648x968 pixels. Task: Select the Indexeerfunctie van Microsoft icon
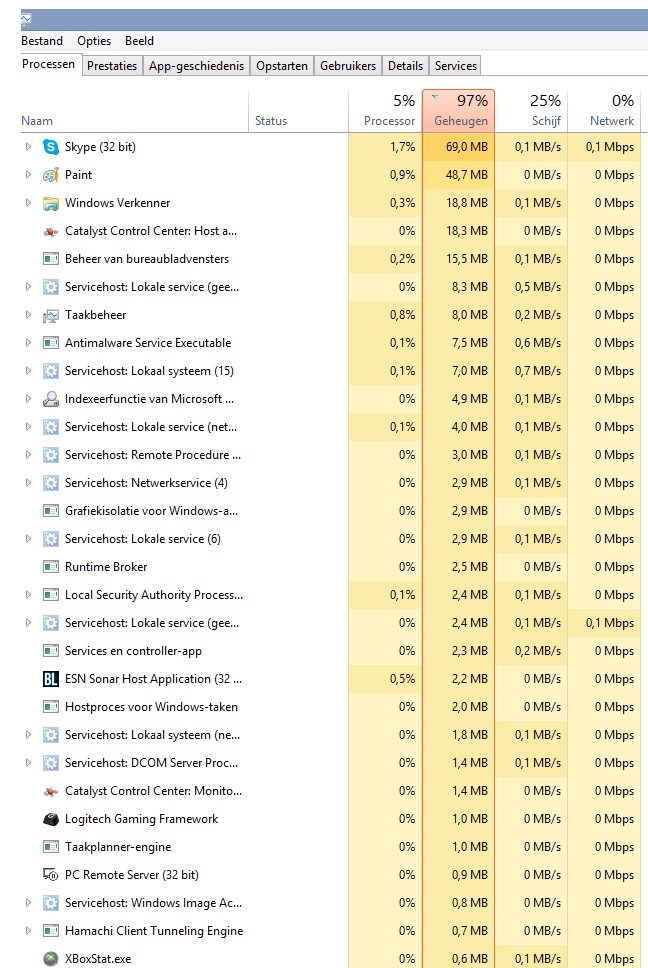(51, 399)
